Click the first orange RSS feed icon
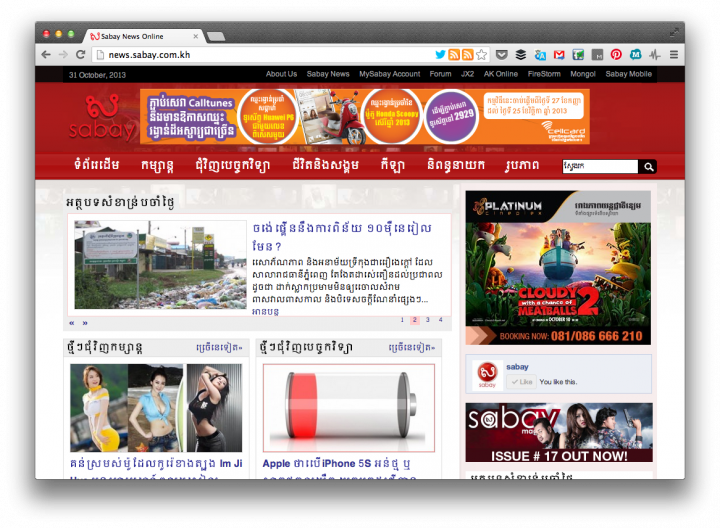720x528 pixels. tap(454, 55)
